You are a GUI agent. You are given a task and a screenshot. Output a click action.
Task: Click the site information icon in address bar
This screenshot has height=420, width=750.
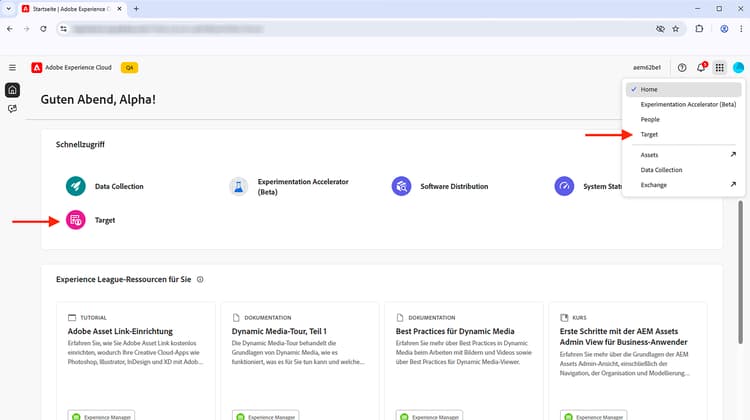pyautogui.click(x=64, y=29)
